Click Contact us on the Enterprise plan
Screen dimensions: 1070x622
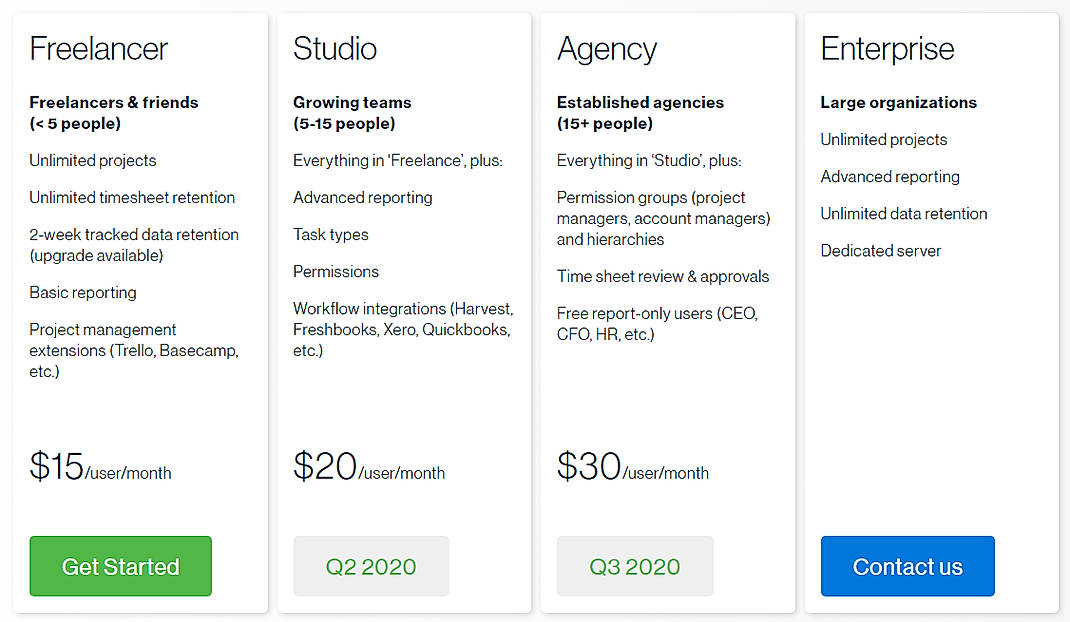tap(907, 566)
